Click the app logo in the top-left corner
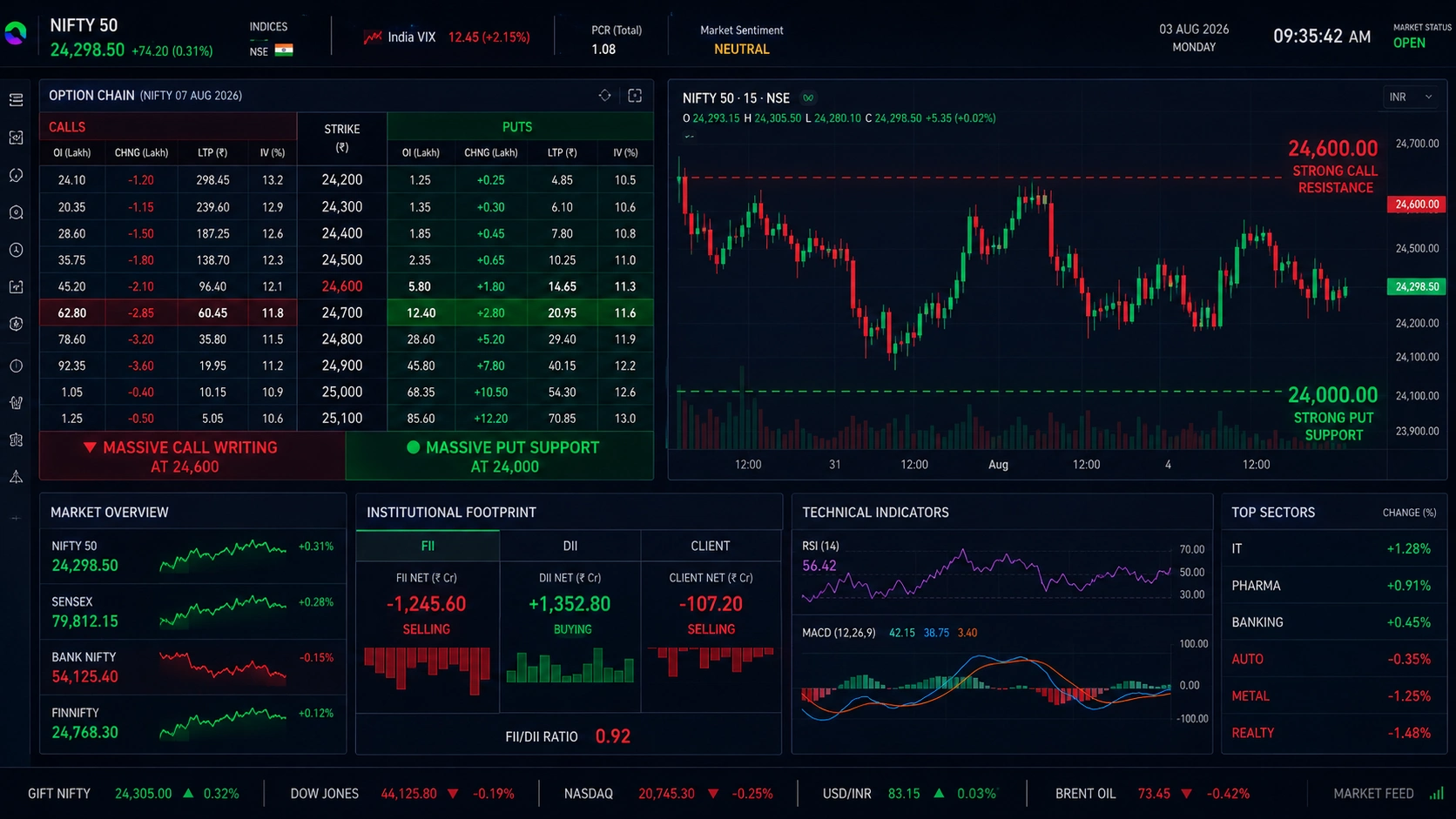This screenshot has height=819, width=1456. pyautogui.click(x=16, y=34)
